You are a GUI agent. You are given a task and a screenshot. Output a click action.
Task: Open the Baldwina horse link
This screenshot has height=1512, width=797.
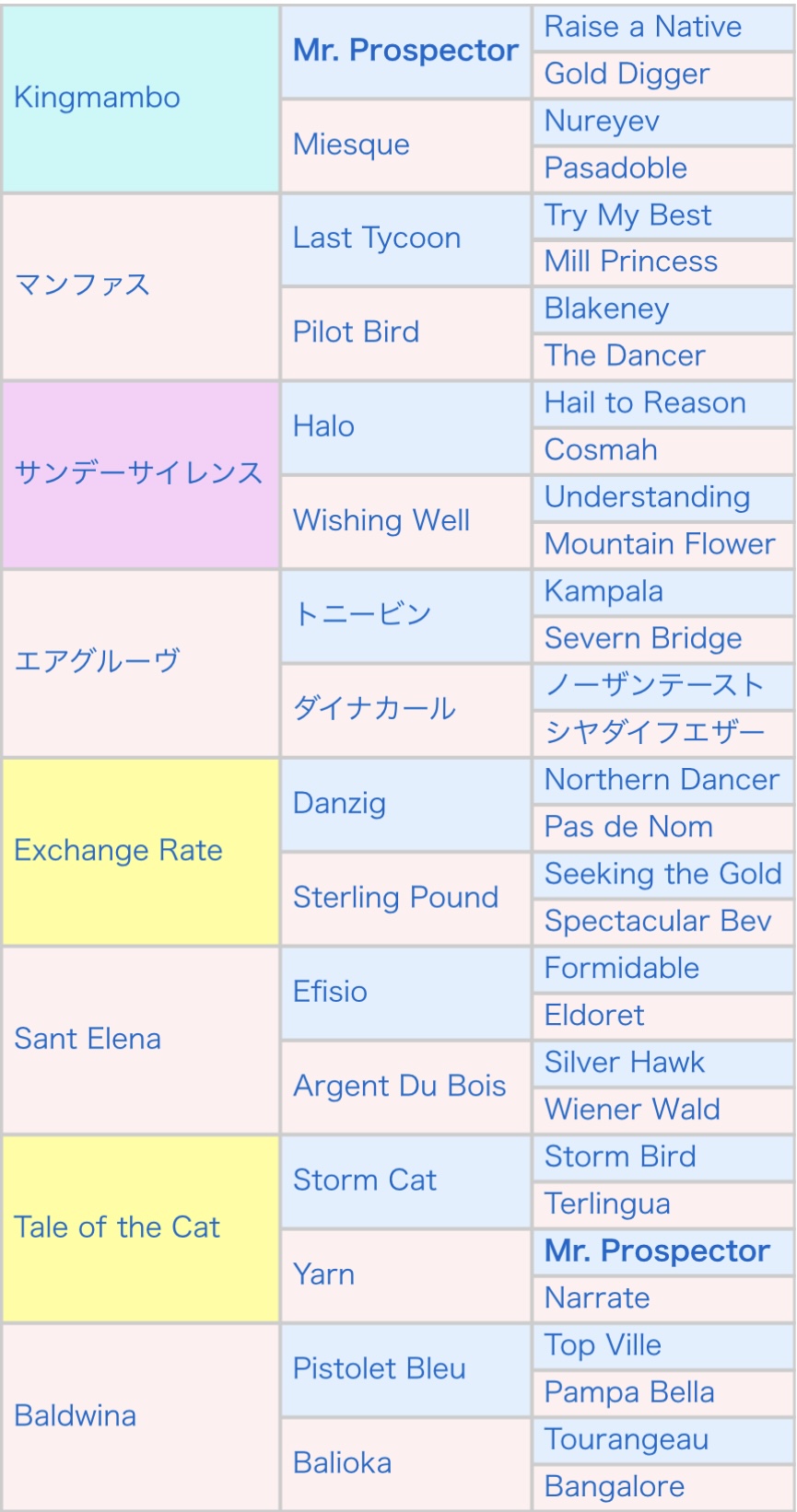[x=75, y=1415]
